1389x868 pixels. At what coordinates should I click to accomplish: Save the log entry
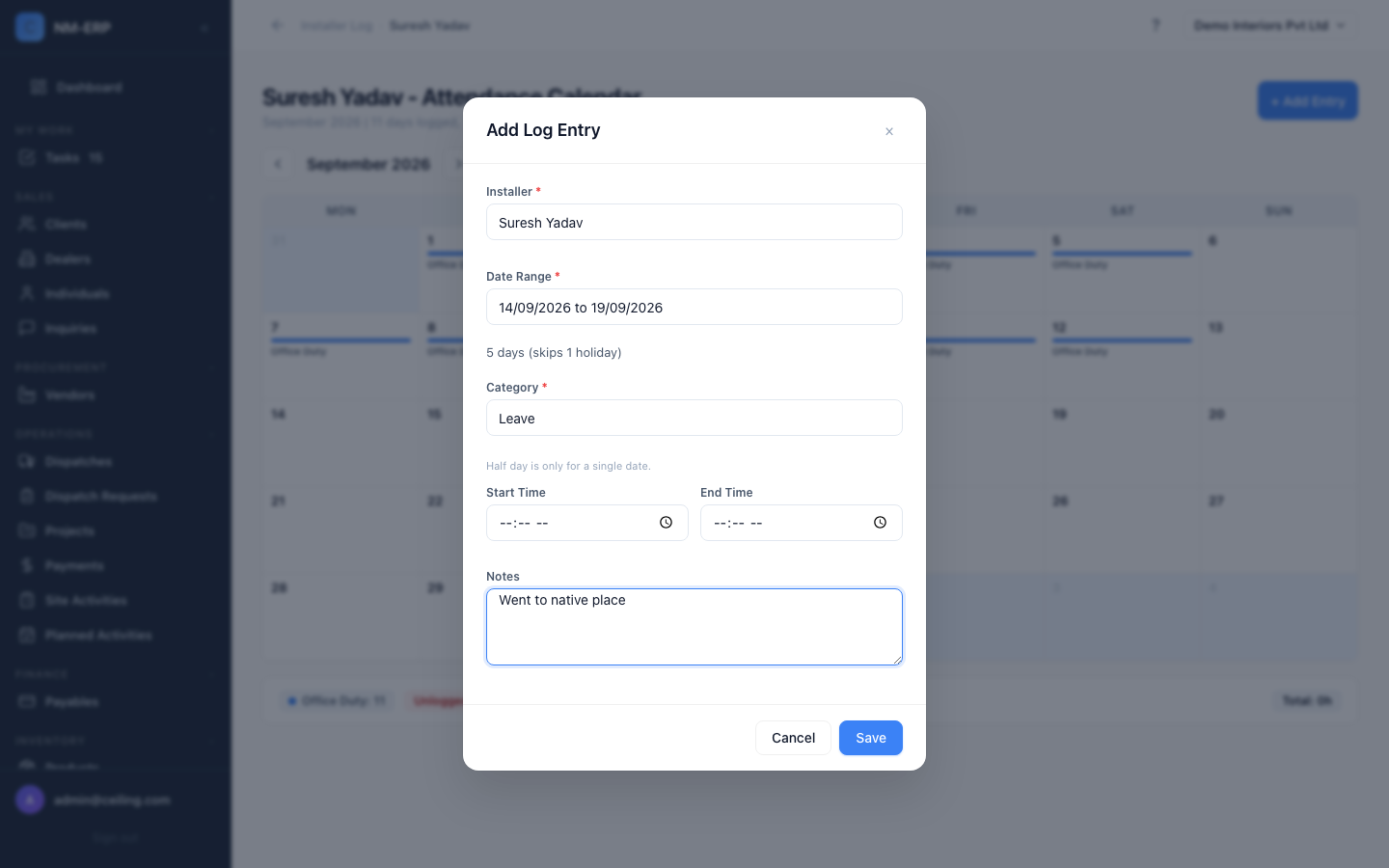(x=871, y=738)
